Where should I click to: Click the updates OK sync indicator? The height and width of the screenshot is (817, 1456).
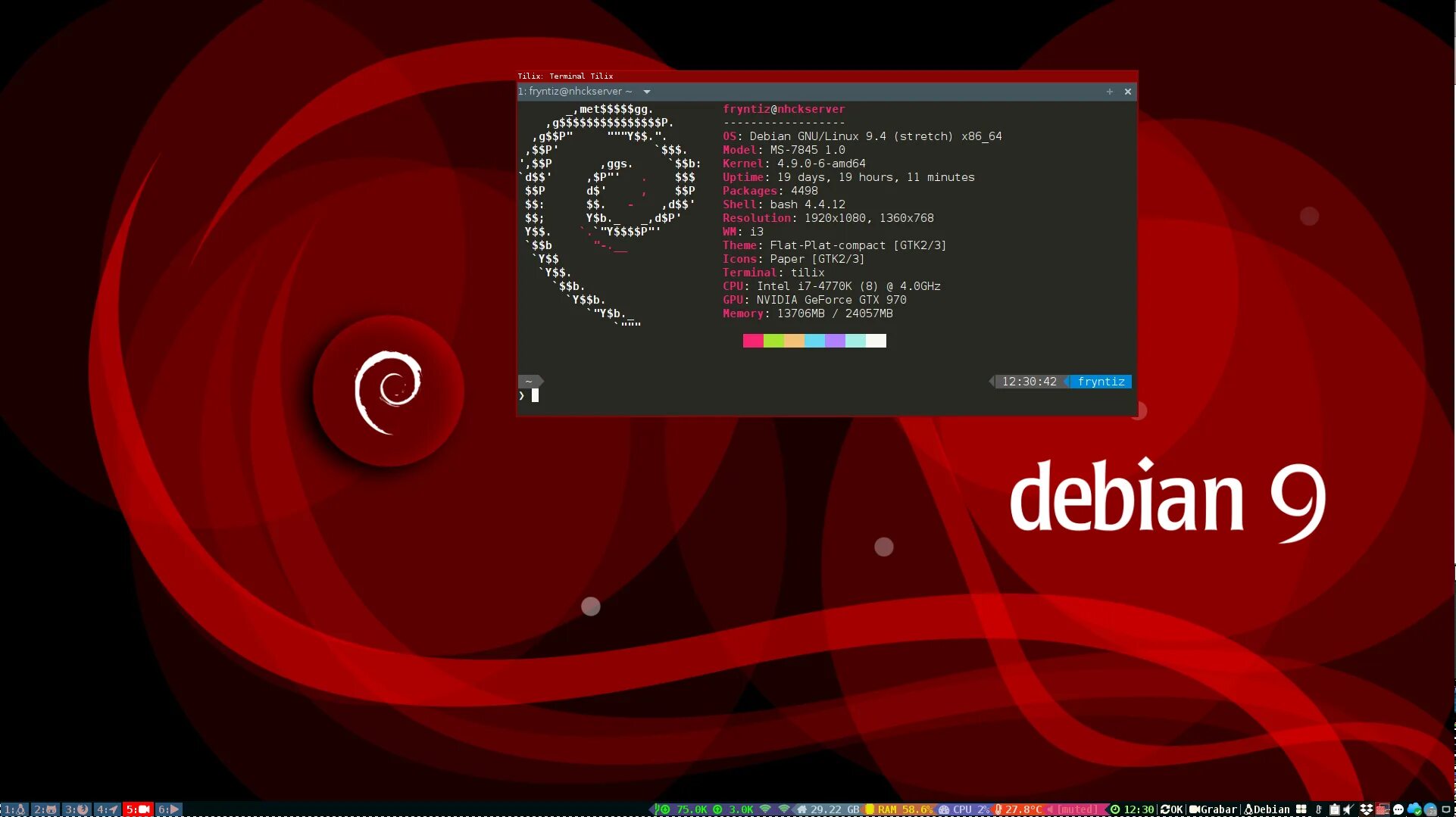click(1171, 809)
